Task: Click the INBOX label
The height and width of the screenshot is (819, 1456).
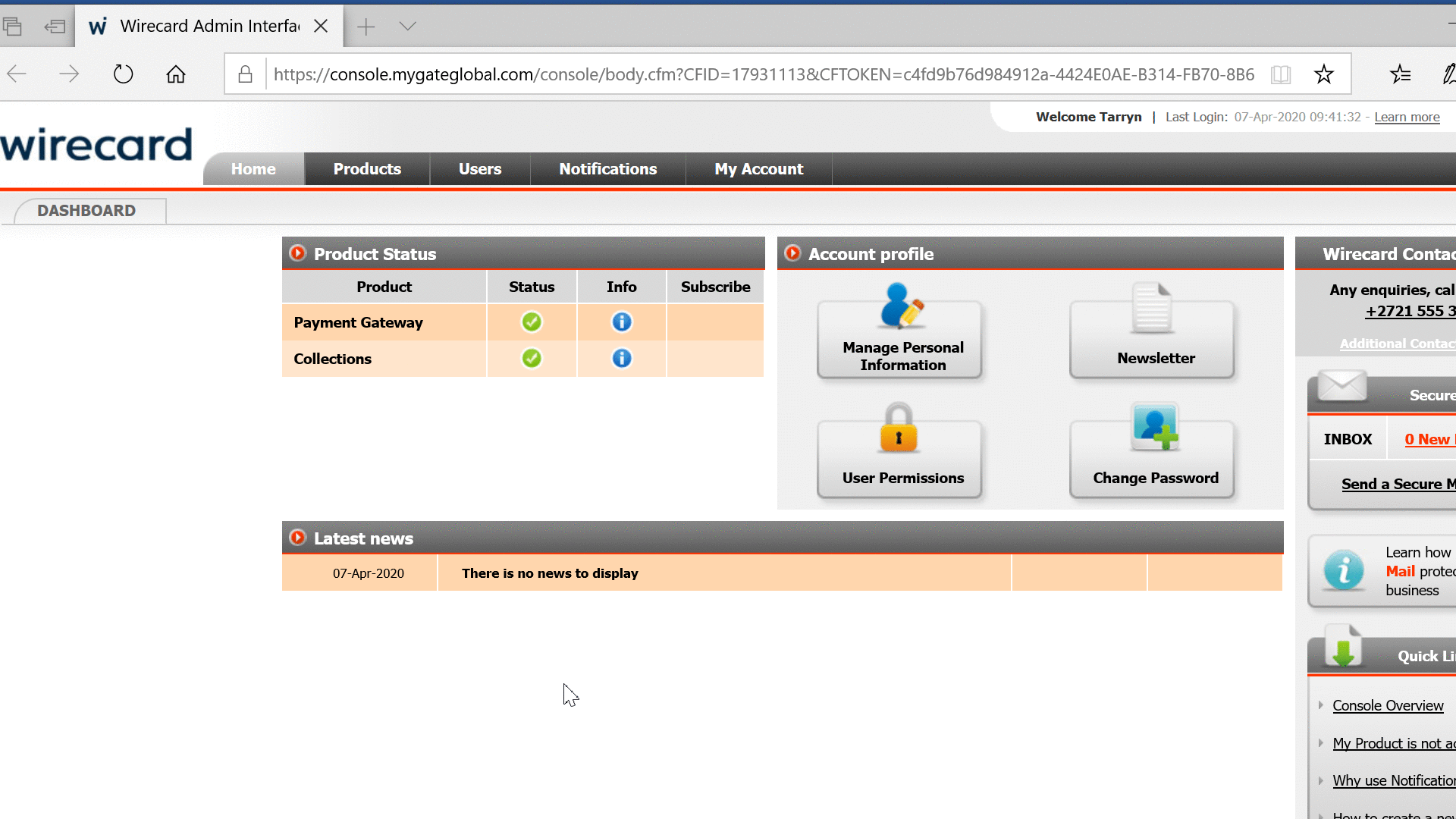Action: coord(1348,439)
